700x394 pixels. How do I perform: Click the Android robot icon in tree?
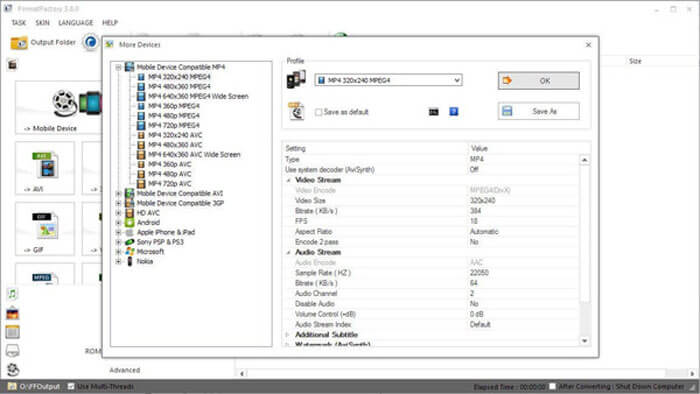(129, 222)
